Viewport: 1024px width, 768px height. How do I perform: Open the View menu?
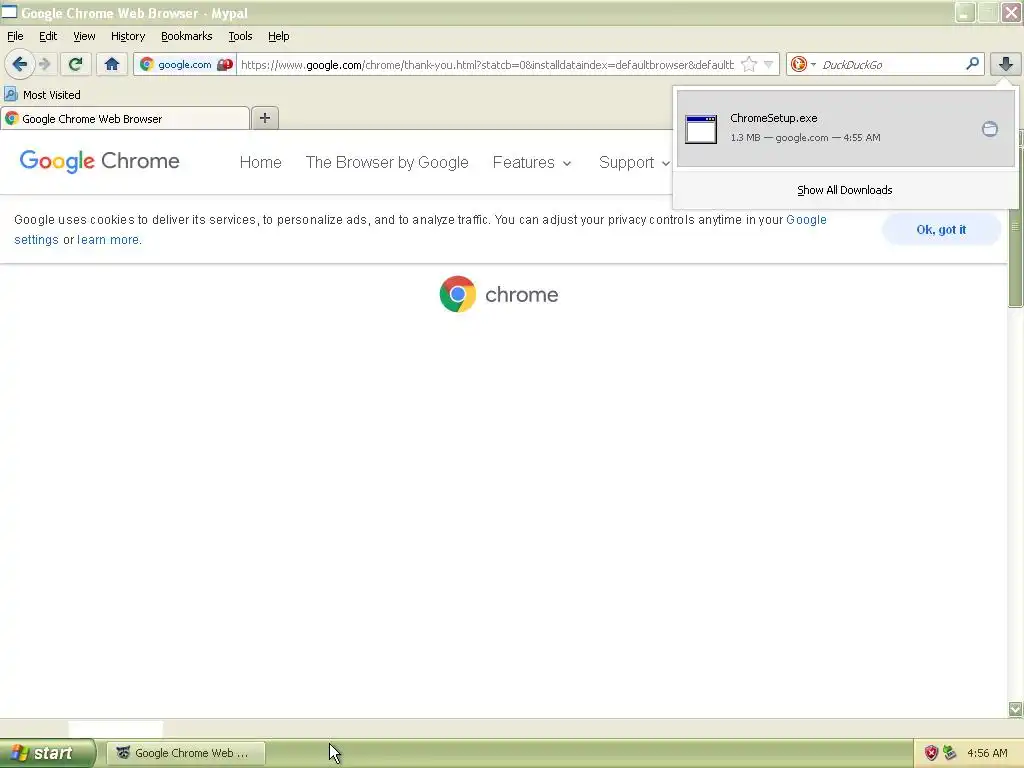[x=84, y=36]
